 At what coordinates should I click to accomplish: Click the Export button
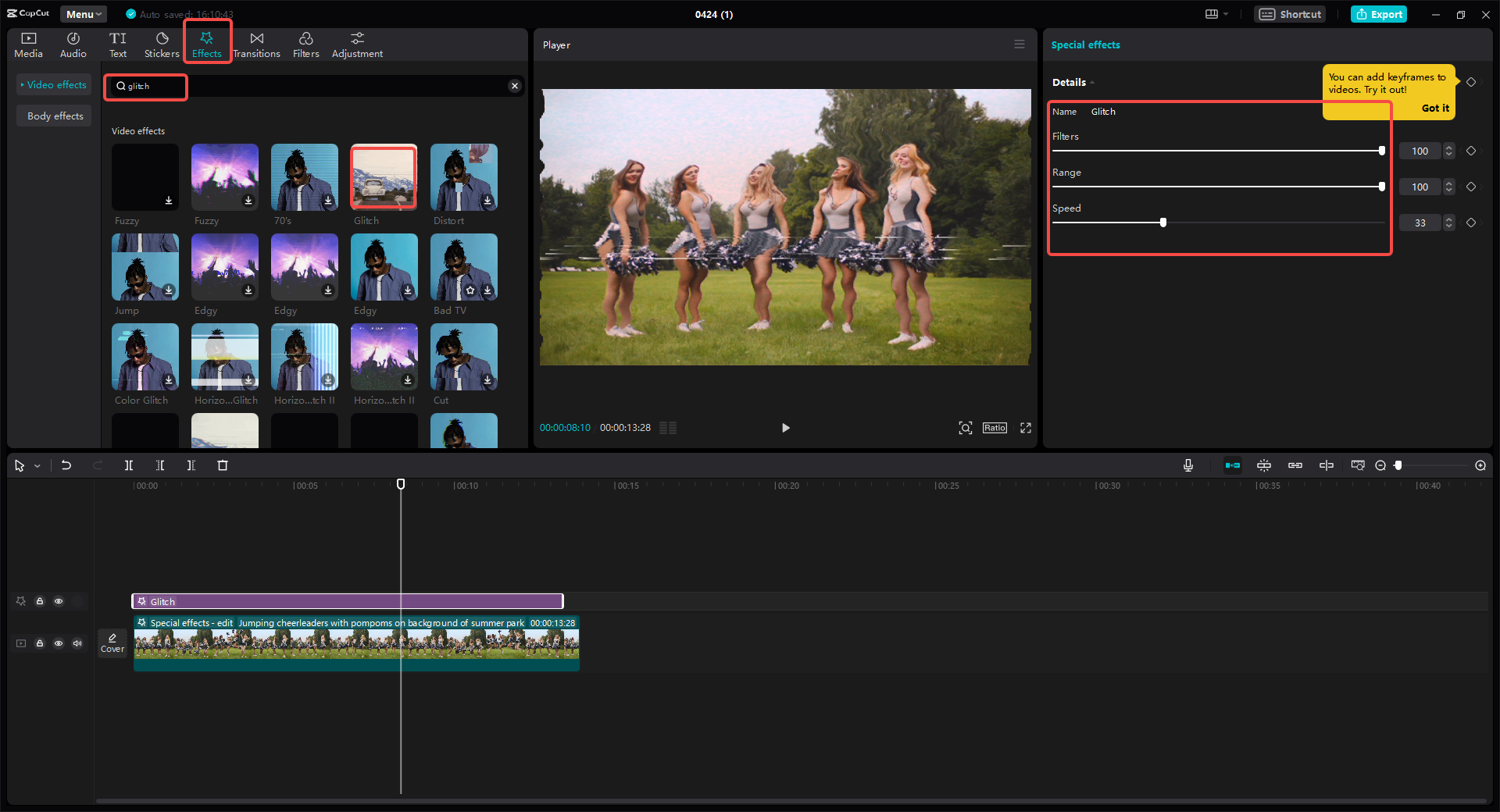point(1378,13)
